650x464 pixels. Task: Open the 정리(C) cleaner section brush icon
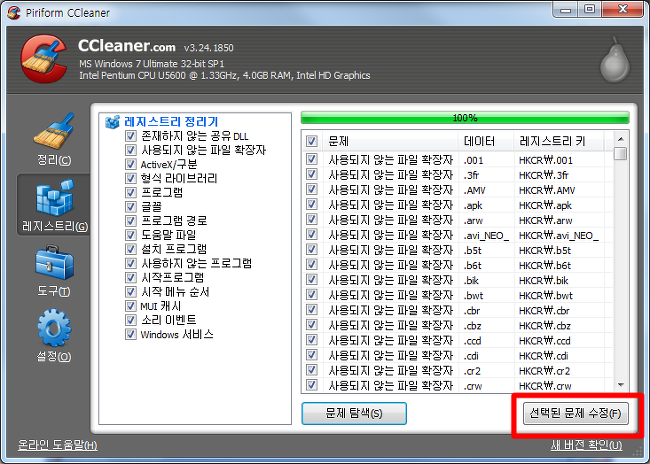(x=54, y=131)
